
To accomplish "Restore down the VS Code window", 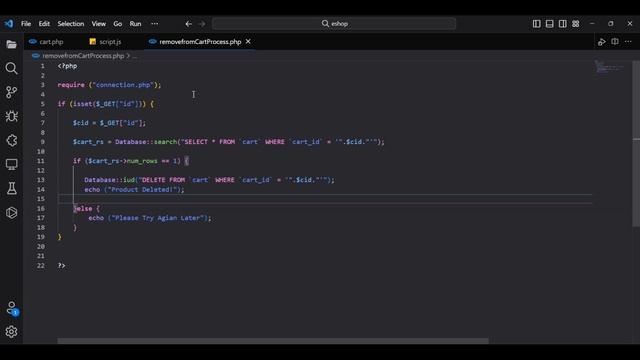I will (x=611, y=24).
